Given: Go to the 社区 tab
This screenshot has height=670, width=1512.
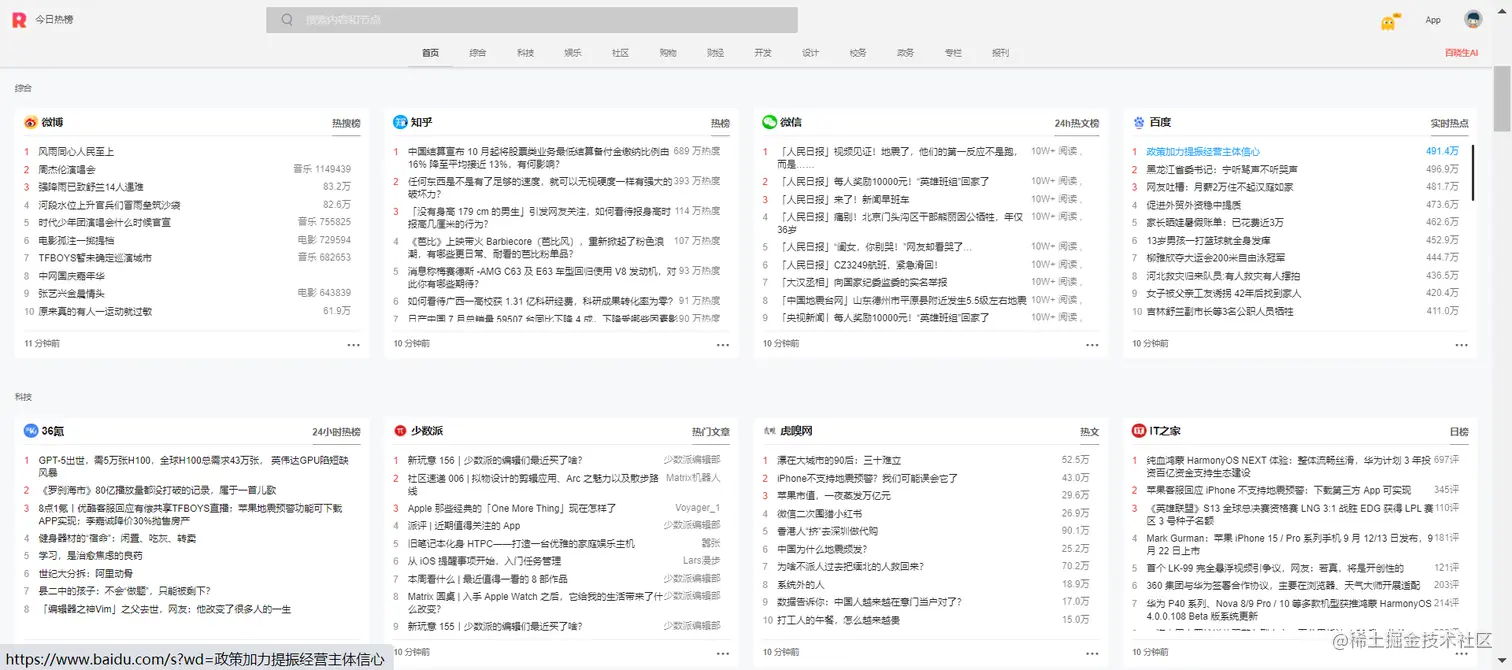Looking at the screenshot, I should click(620, 53).
